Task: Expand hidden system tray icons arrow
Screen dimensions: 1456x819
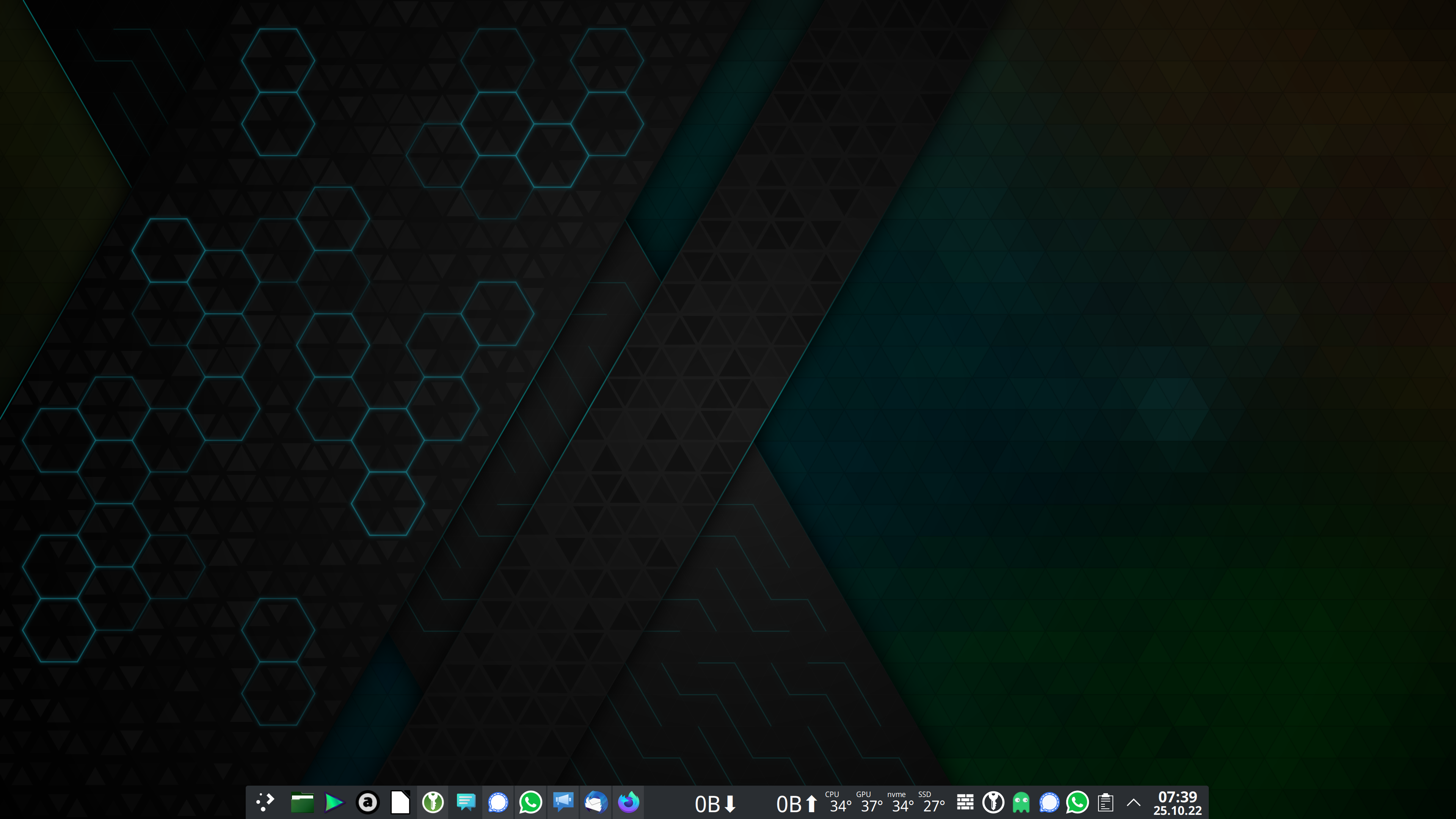Action: 1133,803
